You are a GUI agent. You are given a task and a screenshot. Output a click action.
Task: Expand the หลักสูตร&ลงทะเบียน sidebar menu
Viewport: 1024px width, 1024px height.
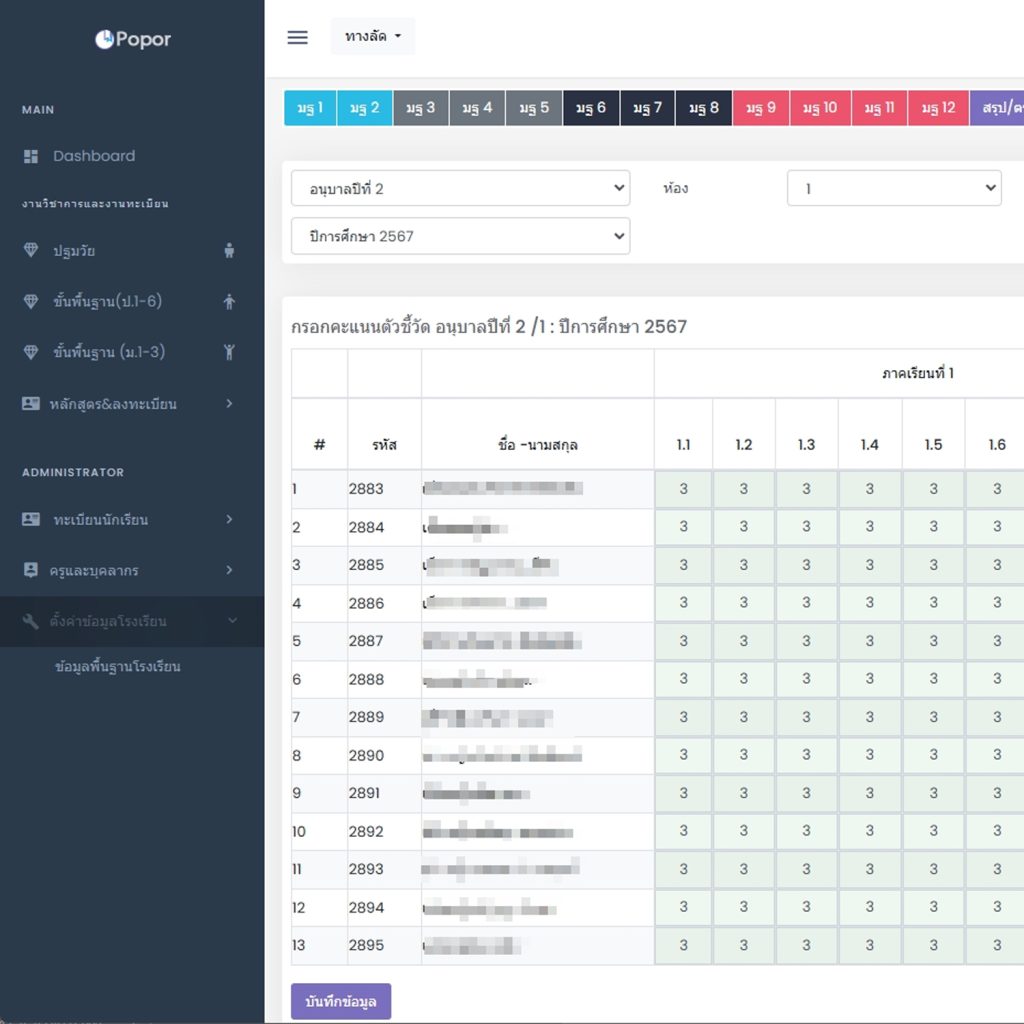point(130,404)
